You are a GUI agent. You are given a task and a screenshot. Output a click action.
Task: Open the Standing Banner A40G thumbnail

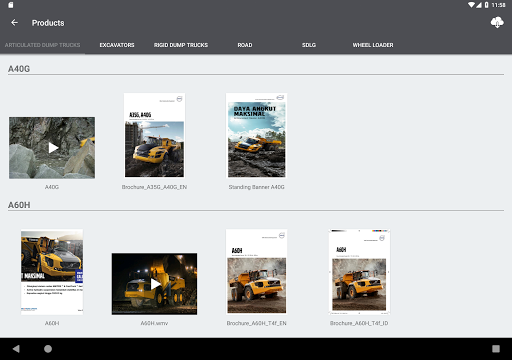pyautogui.click(x=257, y=135)
